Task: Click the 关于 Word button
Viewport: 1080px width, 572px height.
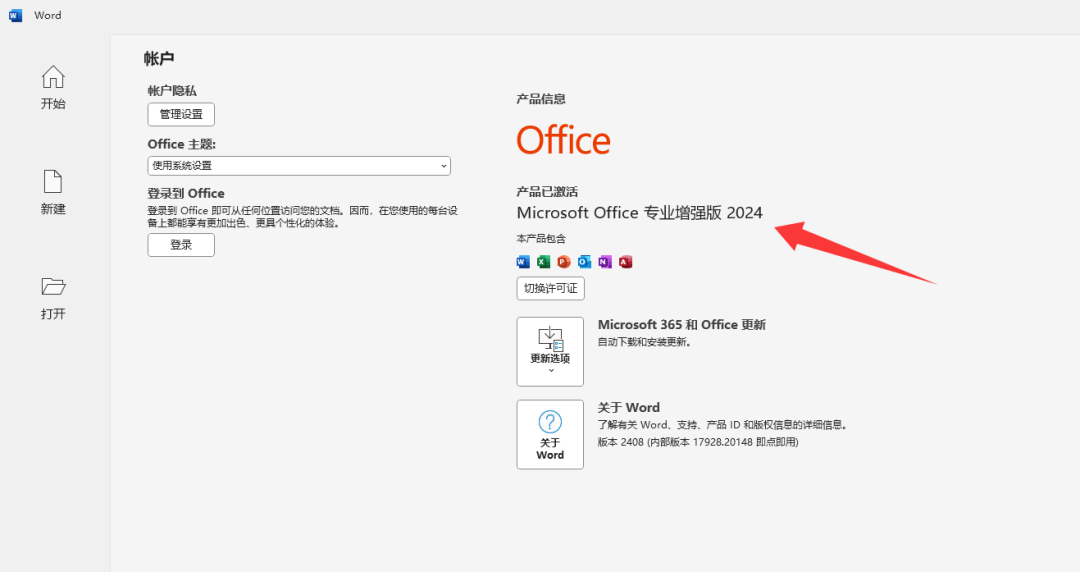Action: tap(550, 434)
